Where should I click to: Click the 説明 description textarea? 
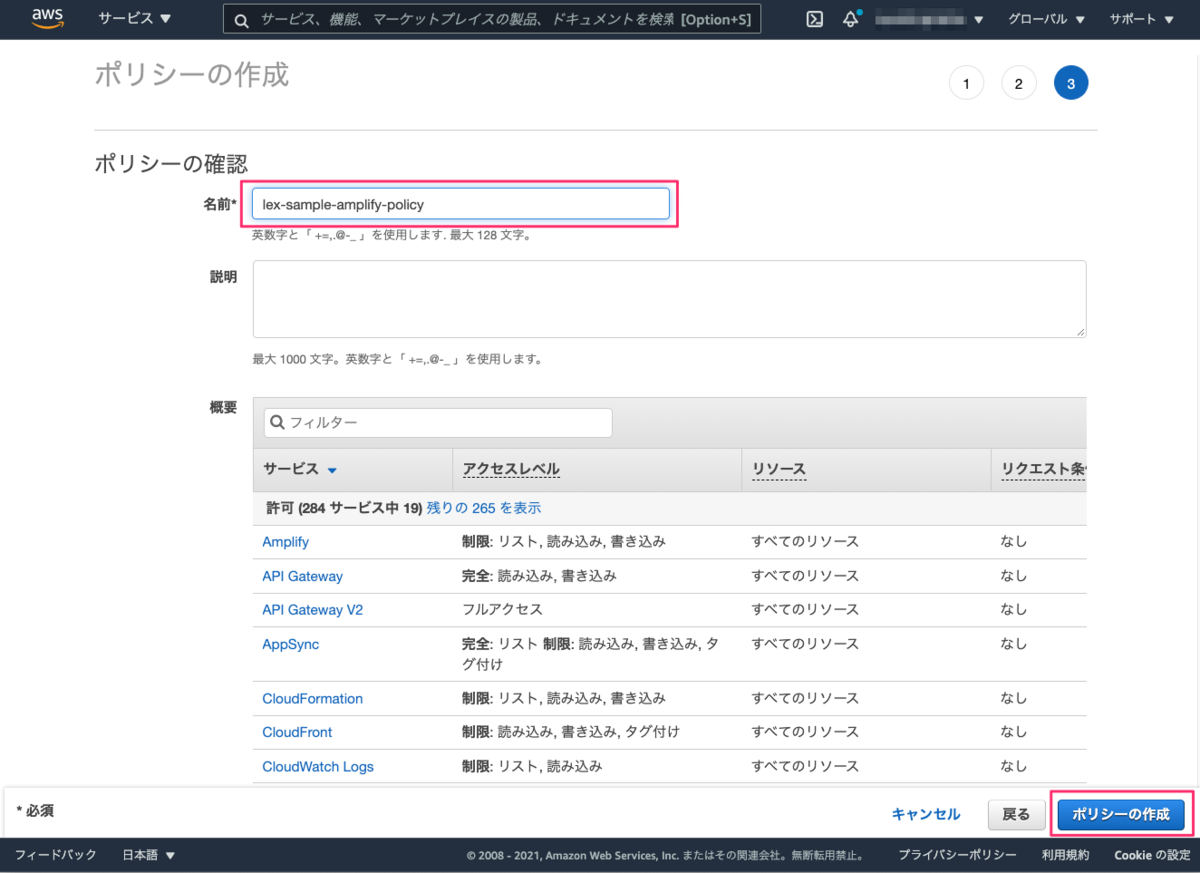(x=668, y=298)
